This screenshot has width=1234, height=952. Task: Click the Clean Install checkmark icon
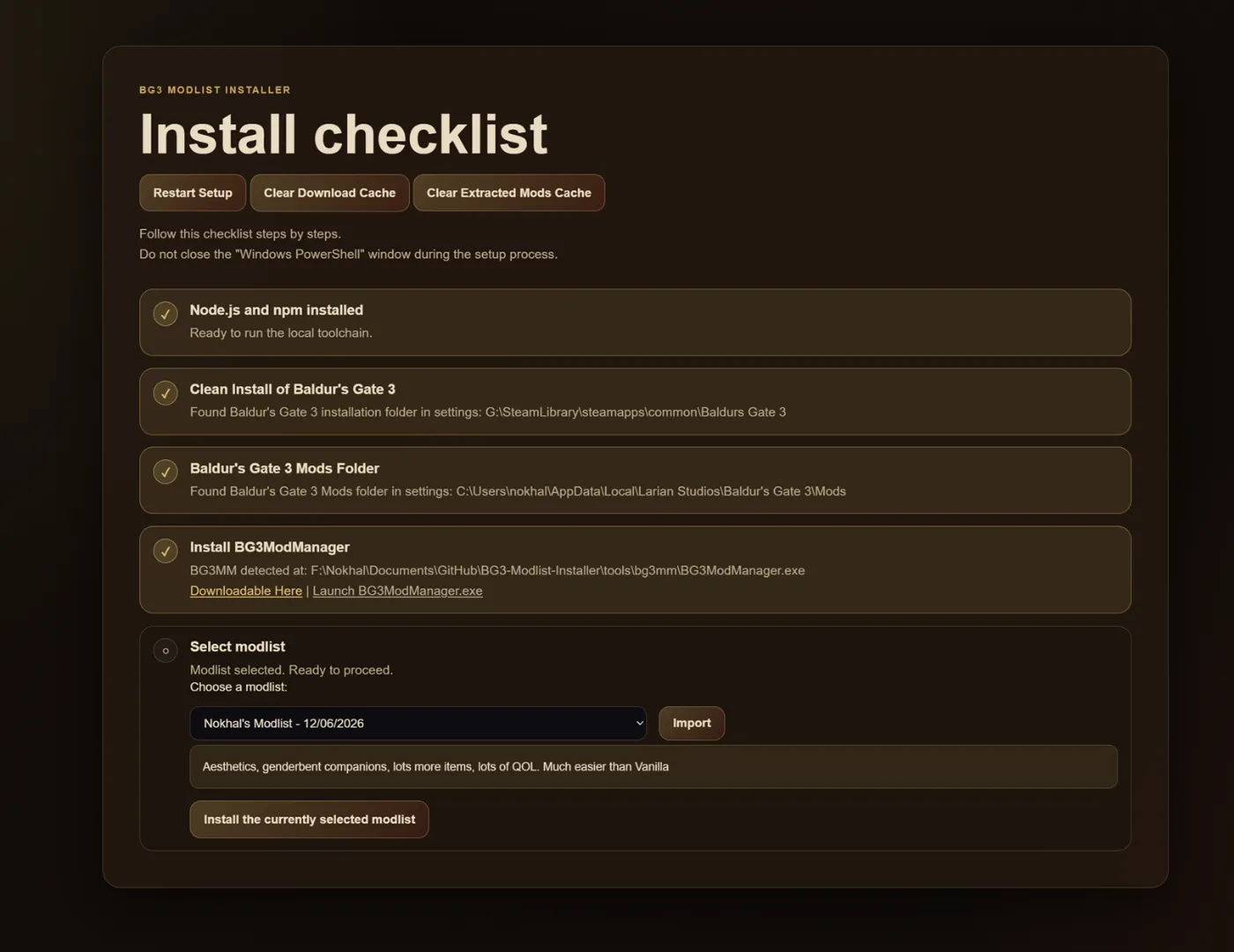coord(166,393)
